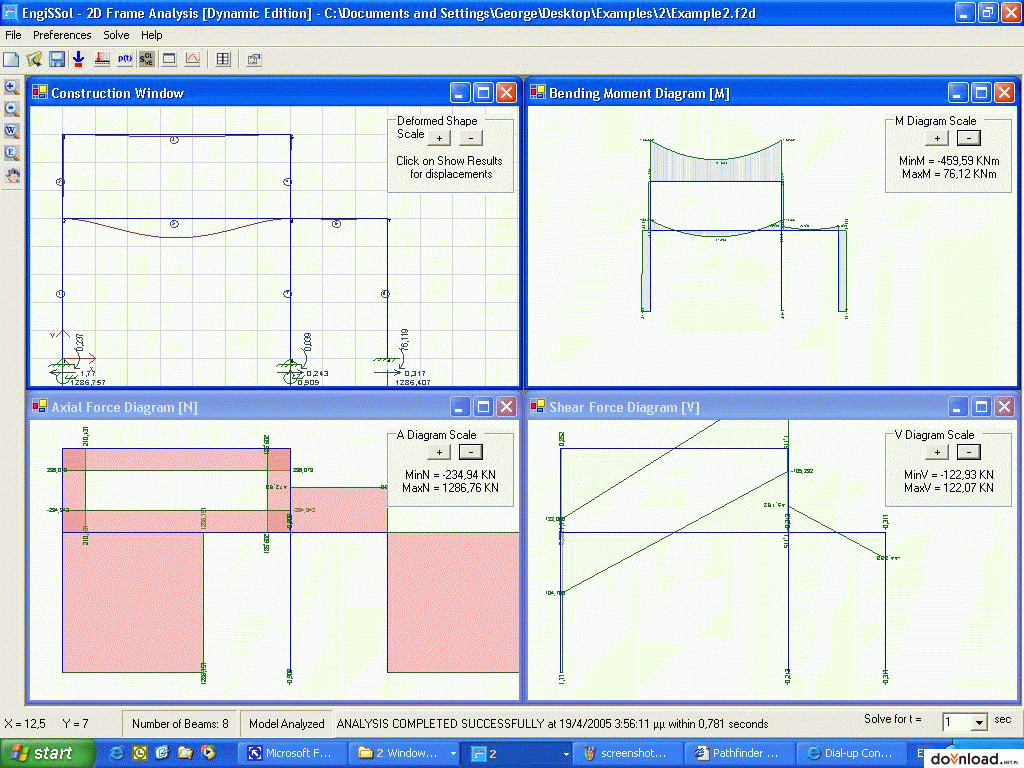Click the Windows Start button
The image size is (1024, 768).
coord(46,753)
